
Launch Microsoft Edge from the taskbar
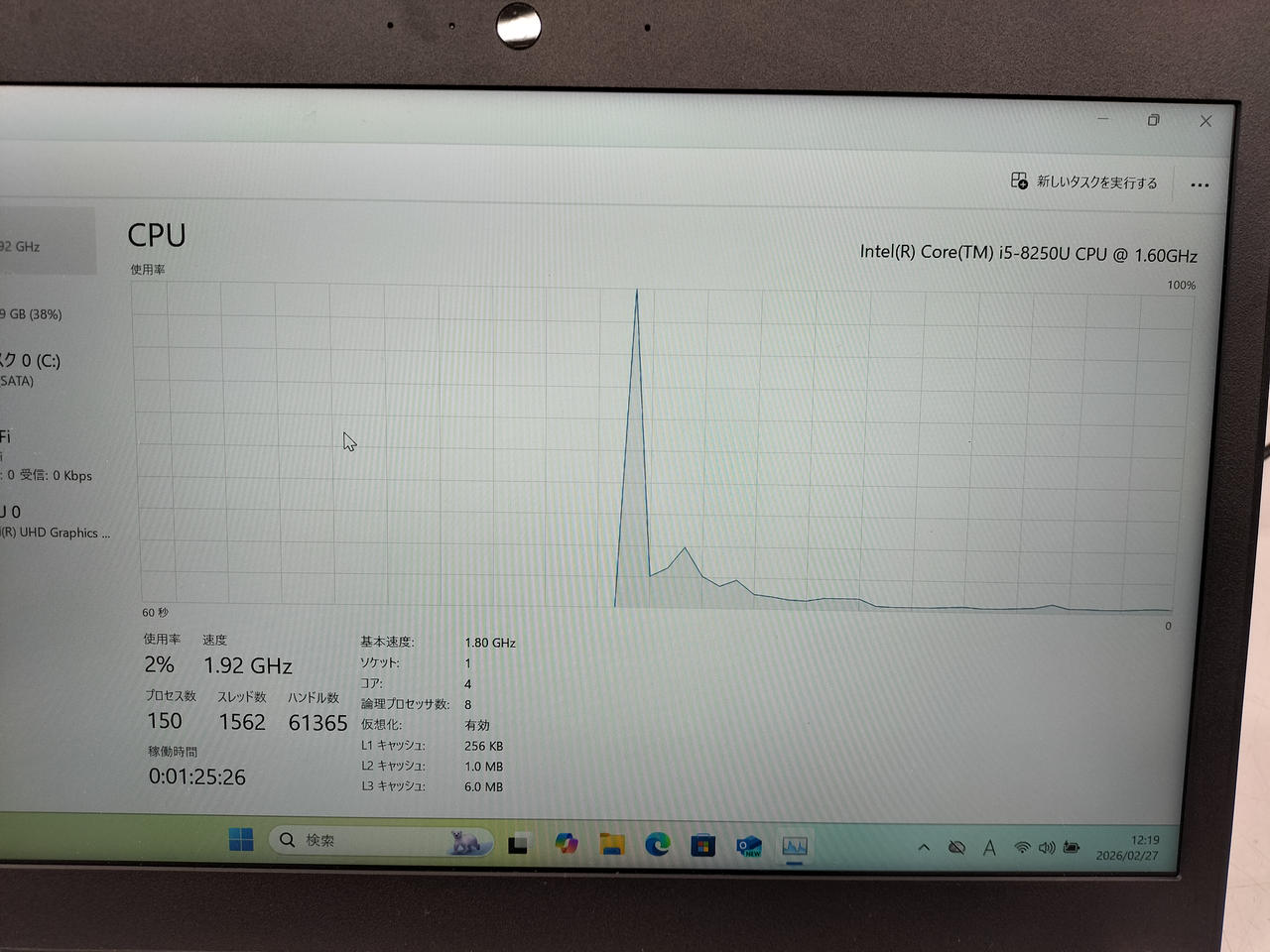click(x=657, y=845)
